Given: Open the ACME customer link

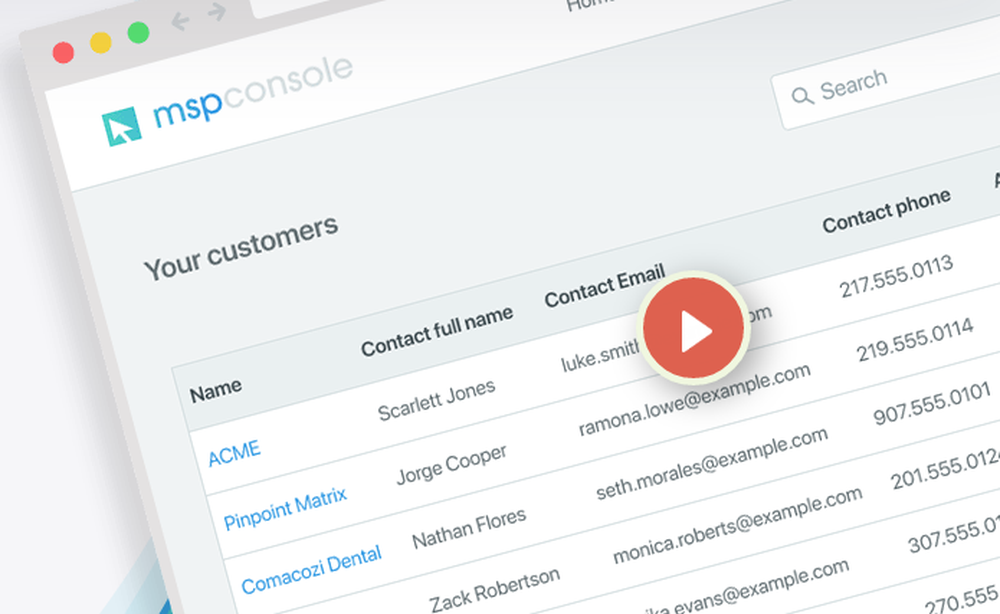Looking at the screenshot, I should 235,453.
